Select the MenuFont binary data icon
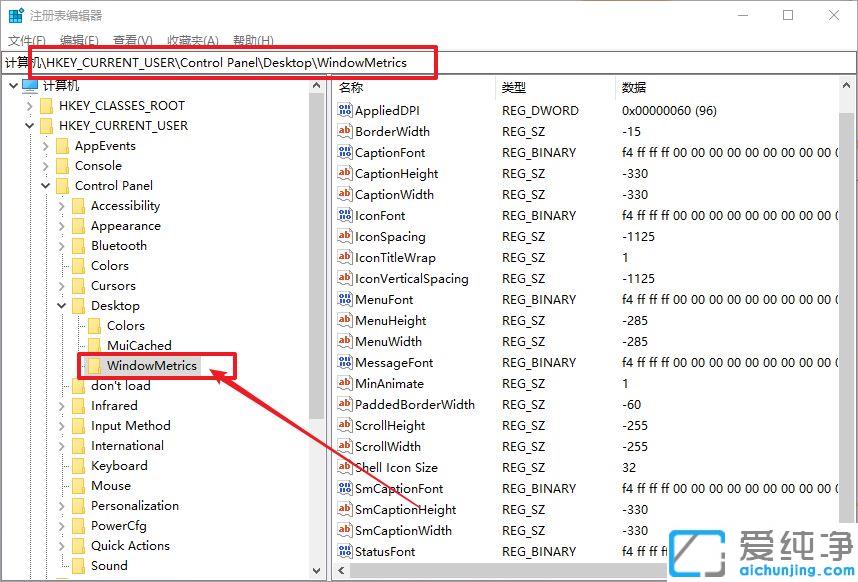Image resolution: width=858 pixels, height=582 pixels. pyautogui.click(x=347, y=299)
